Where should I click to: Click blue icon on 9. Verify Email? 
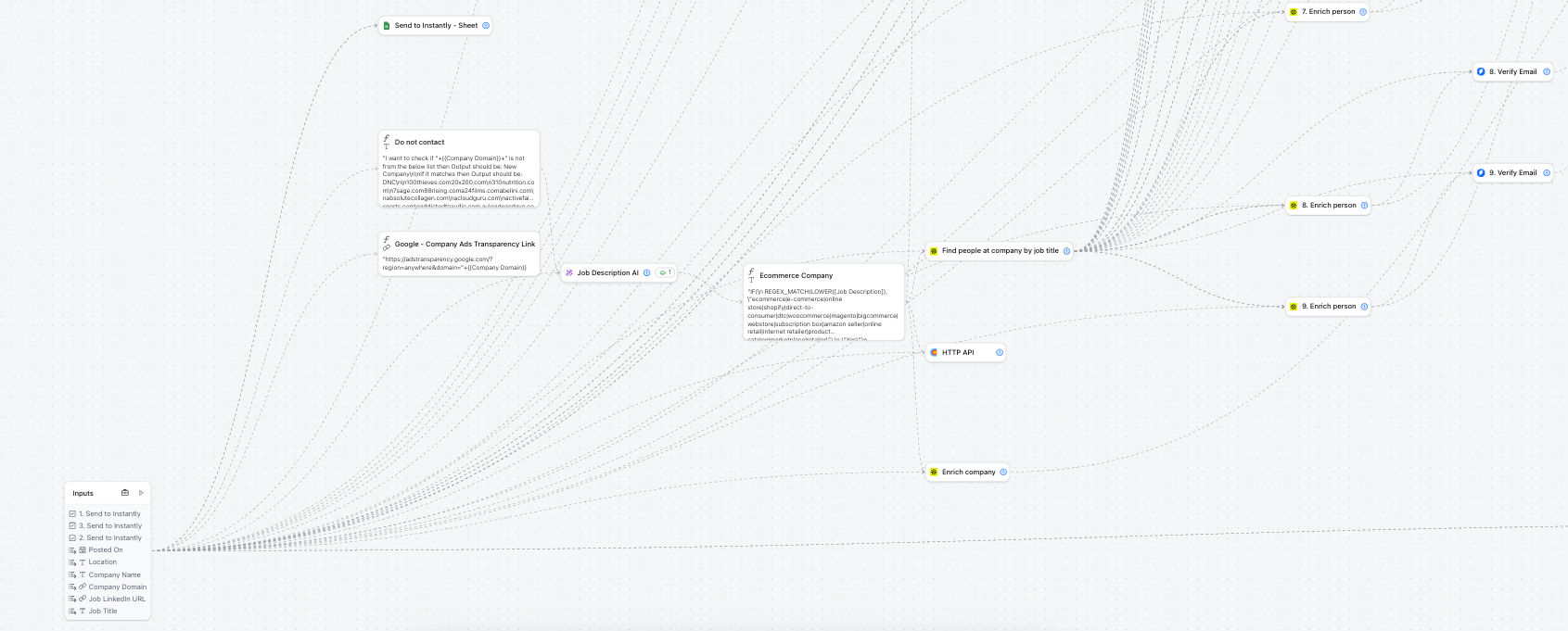click(x=1481, y=172)
